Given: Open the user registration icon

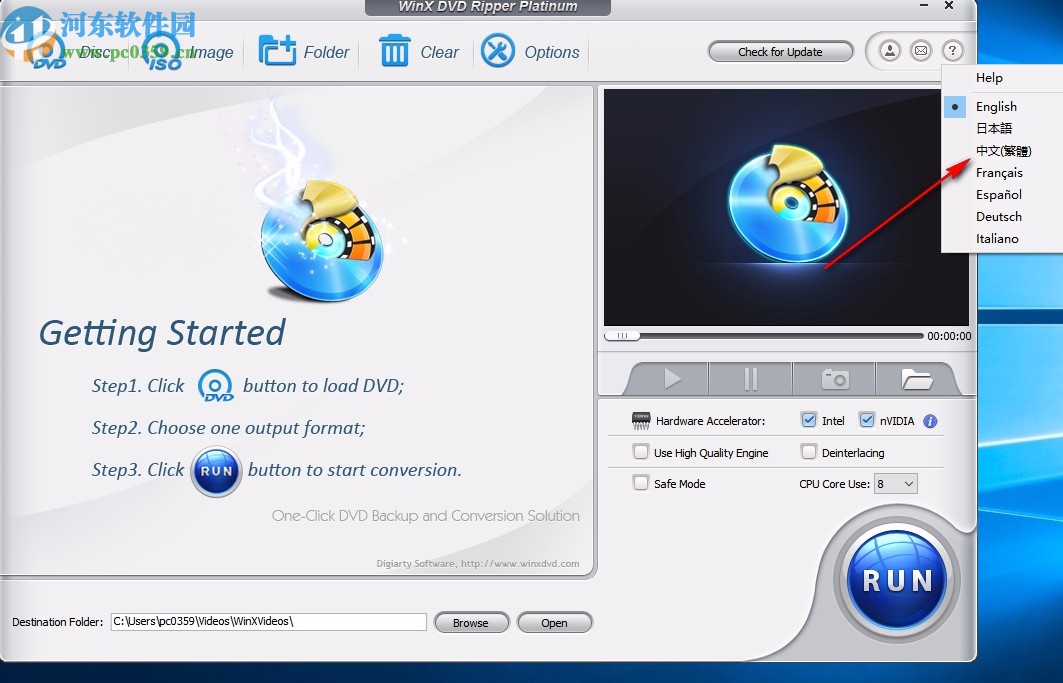Looking at the screenshot, I should click(x=889, y=50).
